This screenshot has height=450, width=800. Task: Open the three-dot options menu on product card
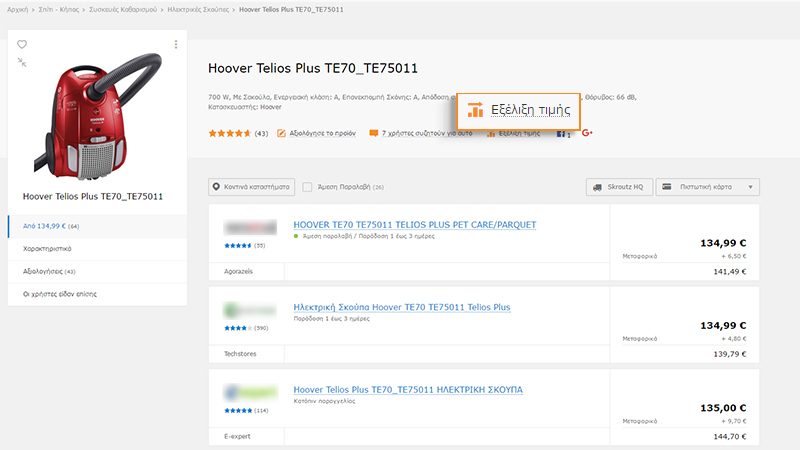(176, 44)
